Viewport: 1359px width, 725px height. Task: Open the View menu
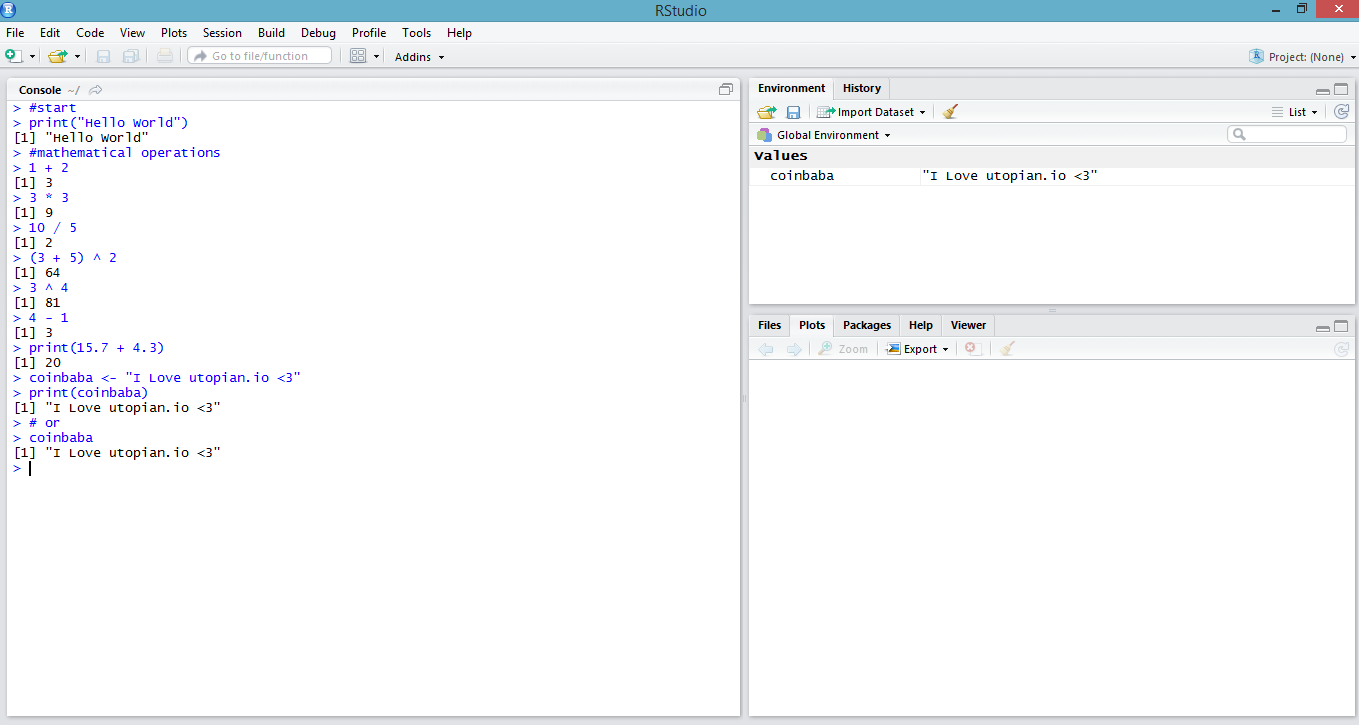click(132, 33)
